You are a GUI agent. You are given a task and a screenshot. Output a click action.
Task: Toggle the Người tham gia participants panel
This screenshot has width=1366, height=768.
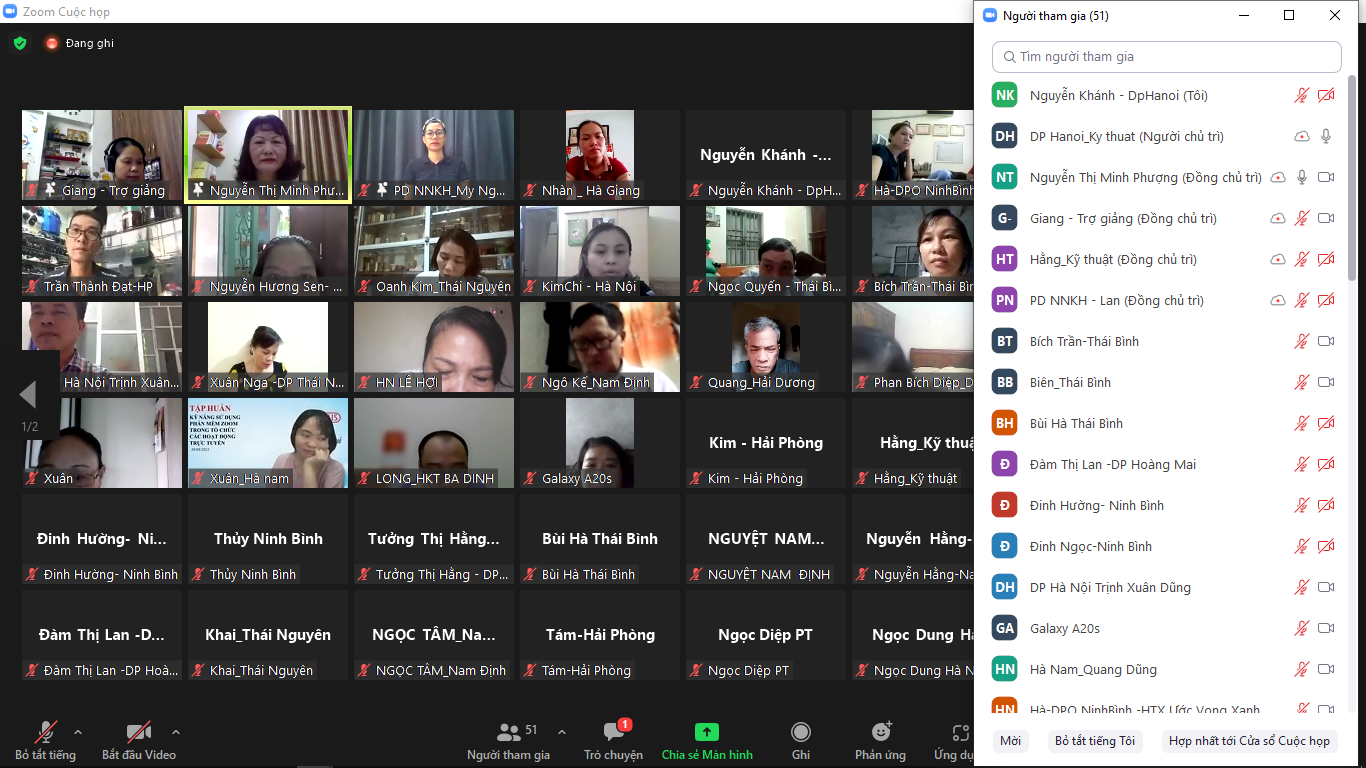pos(508,741)
